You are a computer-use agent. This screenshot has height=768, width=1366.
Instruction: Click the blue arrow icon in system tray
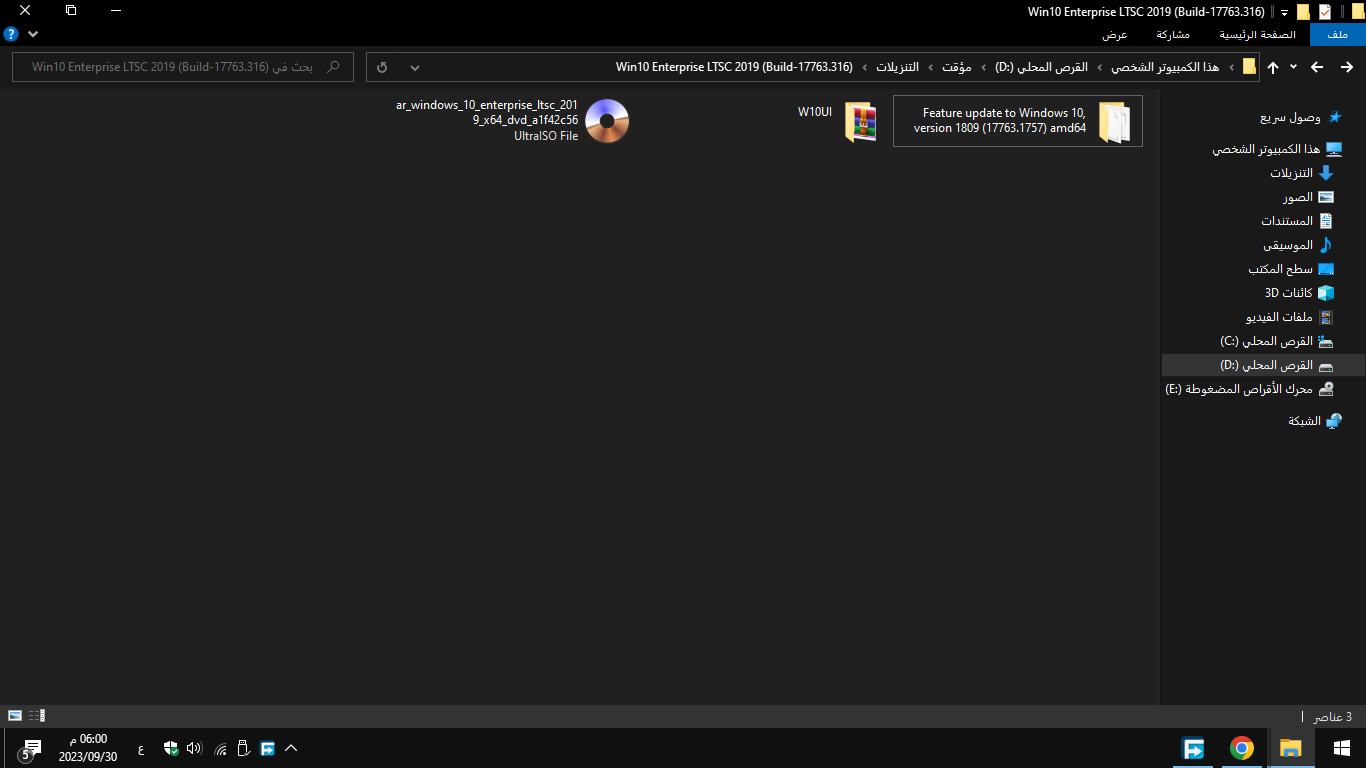coord(267,748)
